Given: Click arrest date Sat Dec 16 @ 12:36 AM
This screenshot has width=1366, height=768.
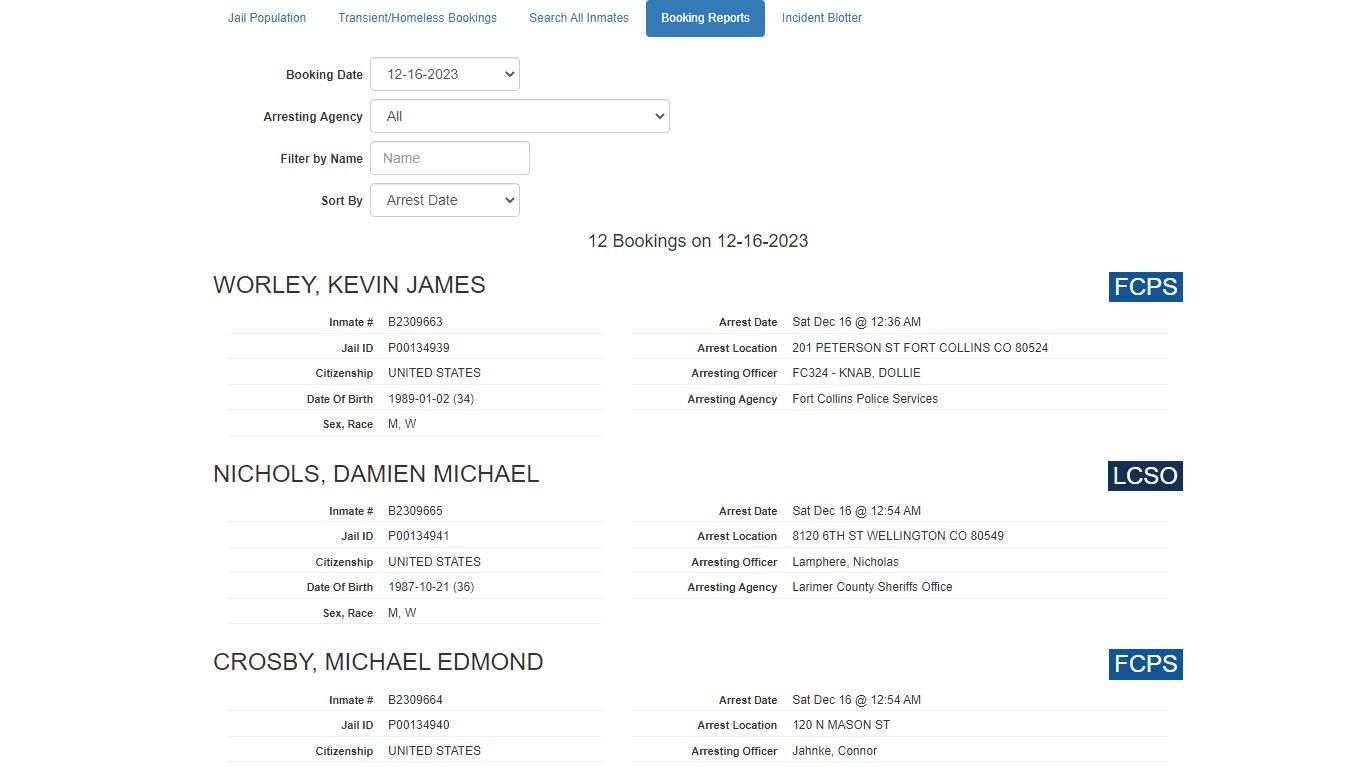Looking at the screenshot, I should click(x=856, y=322).
